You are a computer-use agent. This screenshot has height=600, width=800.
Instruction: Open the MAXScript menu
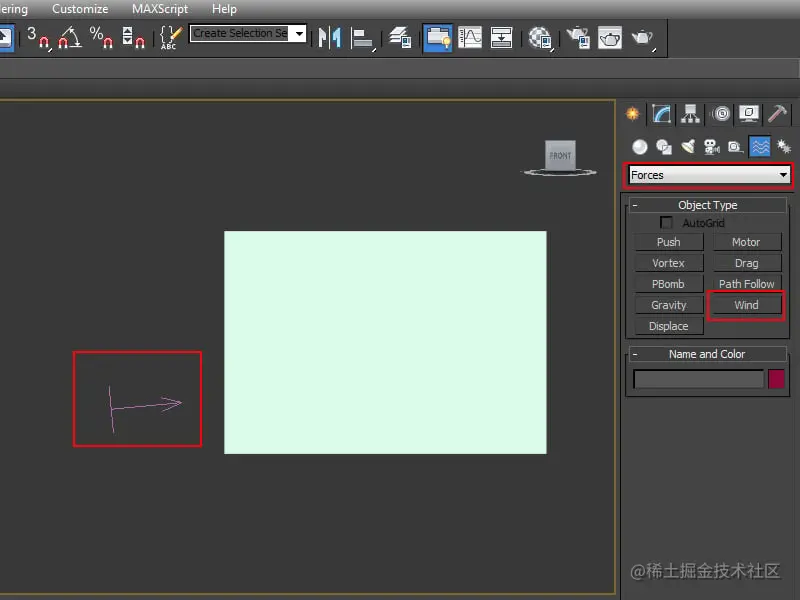(x=160, y=9)
